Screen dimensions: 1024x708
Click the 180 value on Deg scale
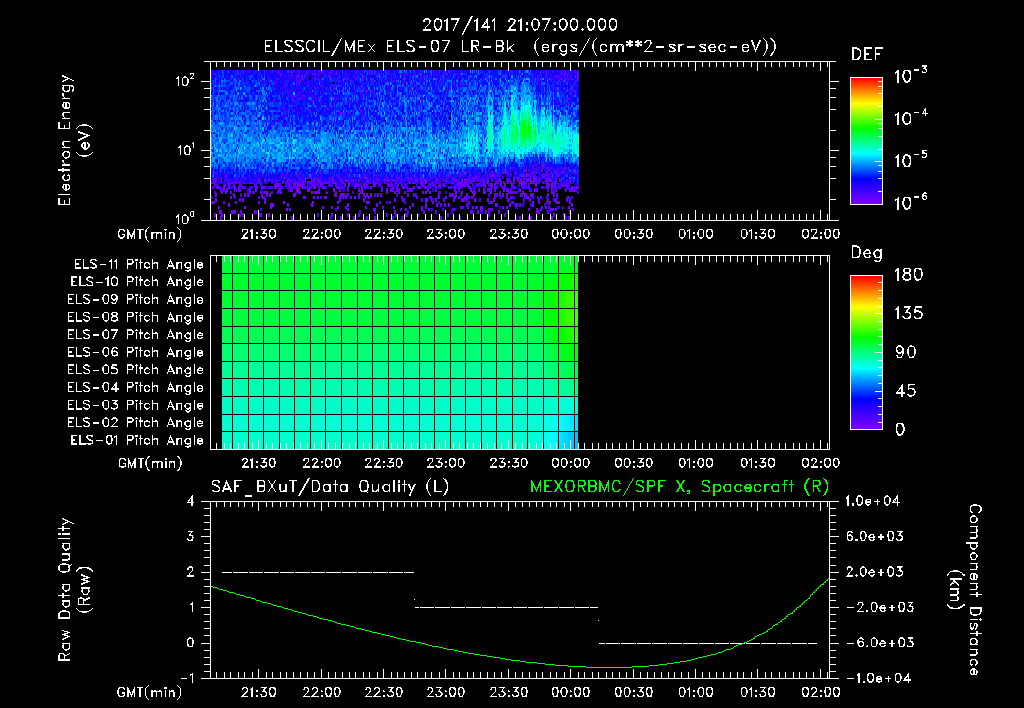(x=908, y=274)
